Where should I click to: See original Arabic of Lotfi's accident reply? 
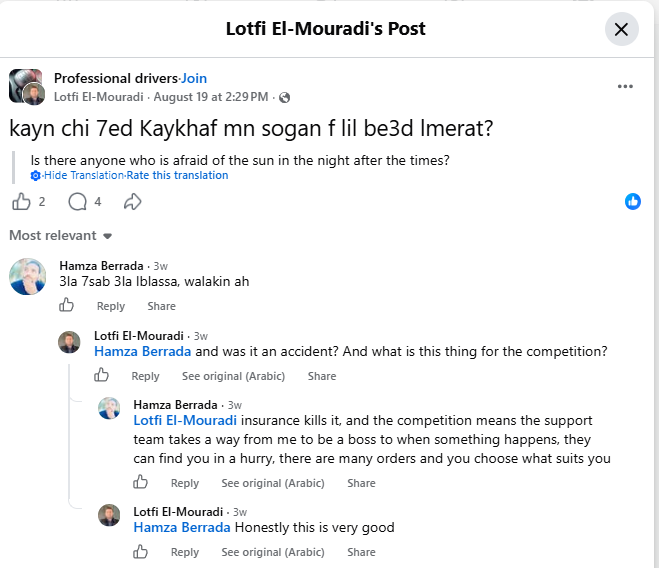[x=233, y=376]
